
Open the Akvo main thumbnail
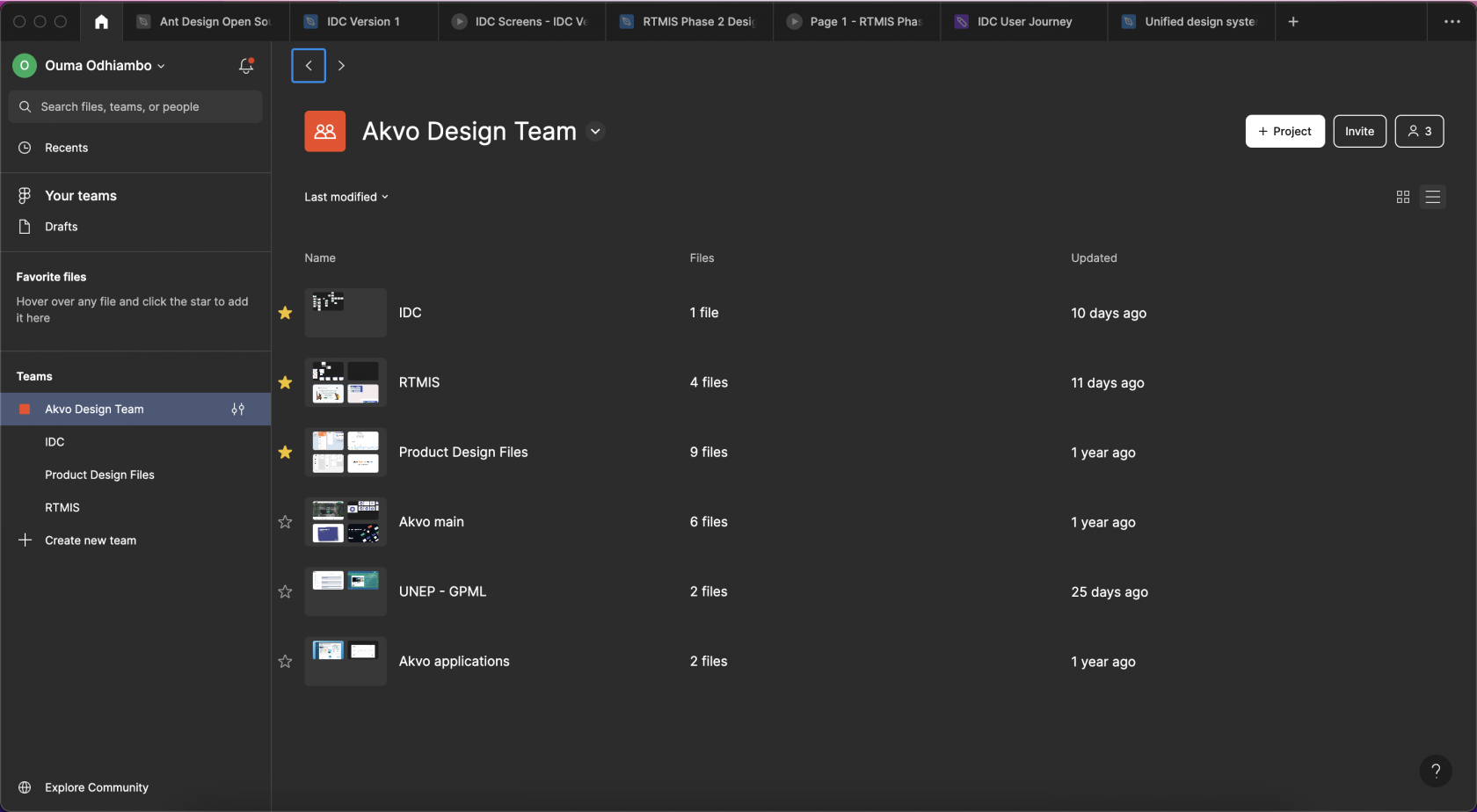point(346,522)
